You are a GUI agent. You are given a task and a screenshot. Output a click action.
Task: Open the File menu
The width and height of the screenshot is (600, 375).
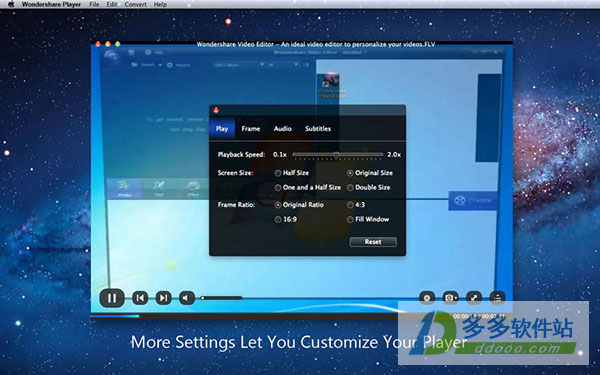click(x=94, y=4)
